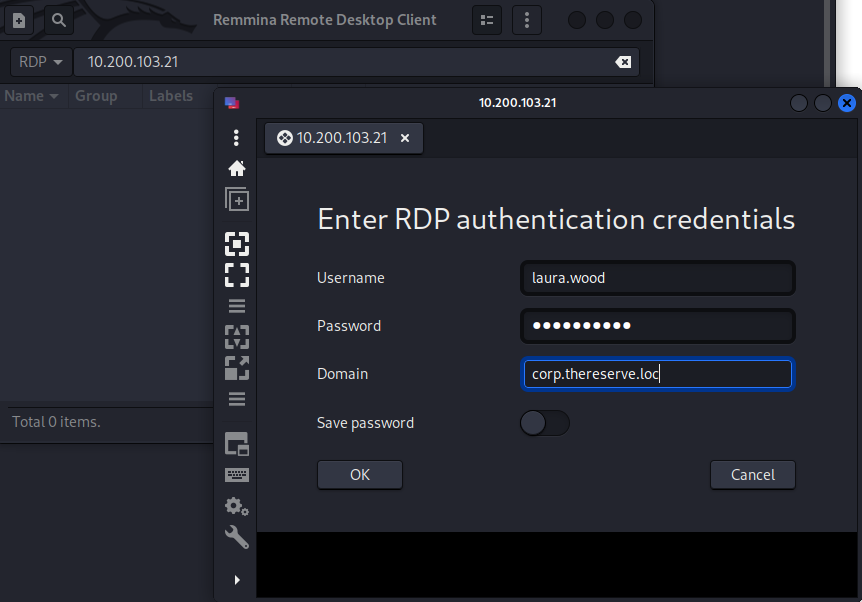Click the fit window size icon

tap(237, 243)
